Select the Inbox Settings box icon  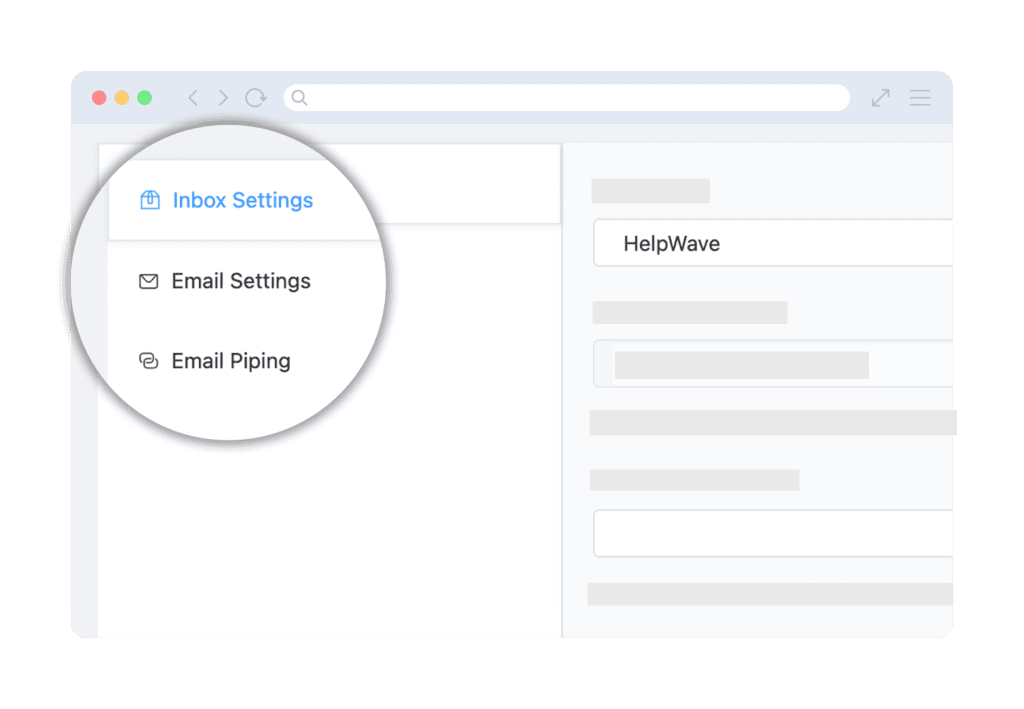tap(149, 200)
